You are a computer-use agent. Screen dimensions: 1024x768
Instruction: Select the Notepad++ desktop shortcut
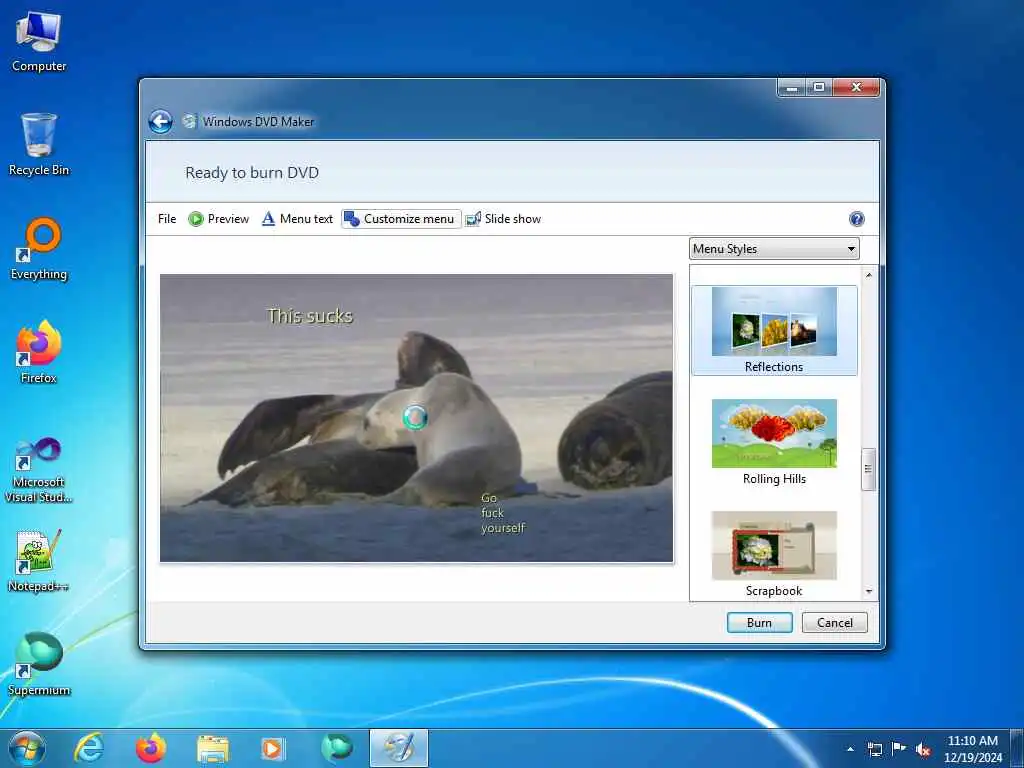click(x=39, y=562)
